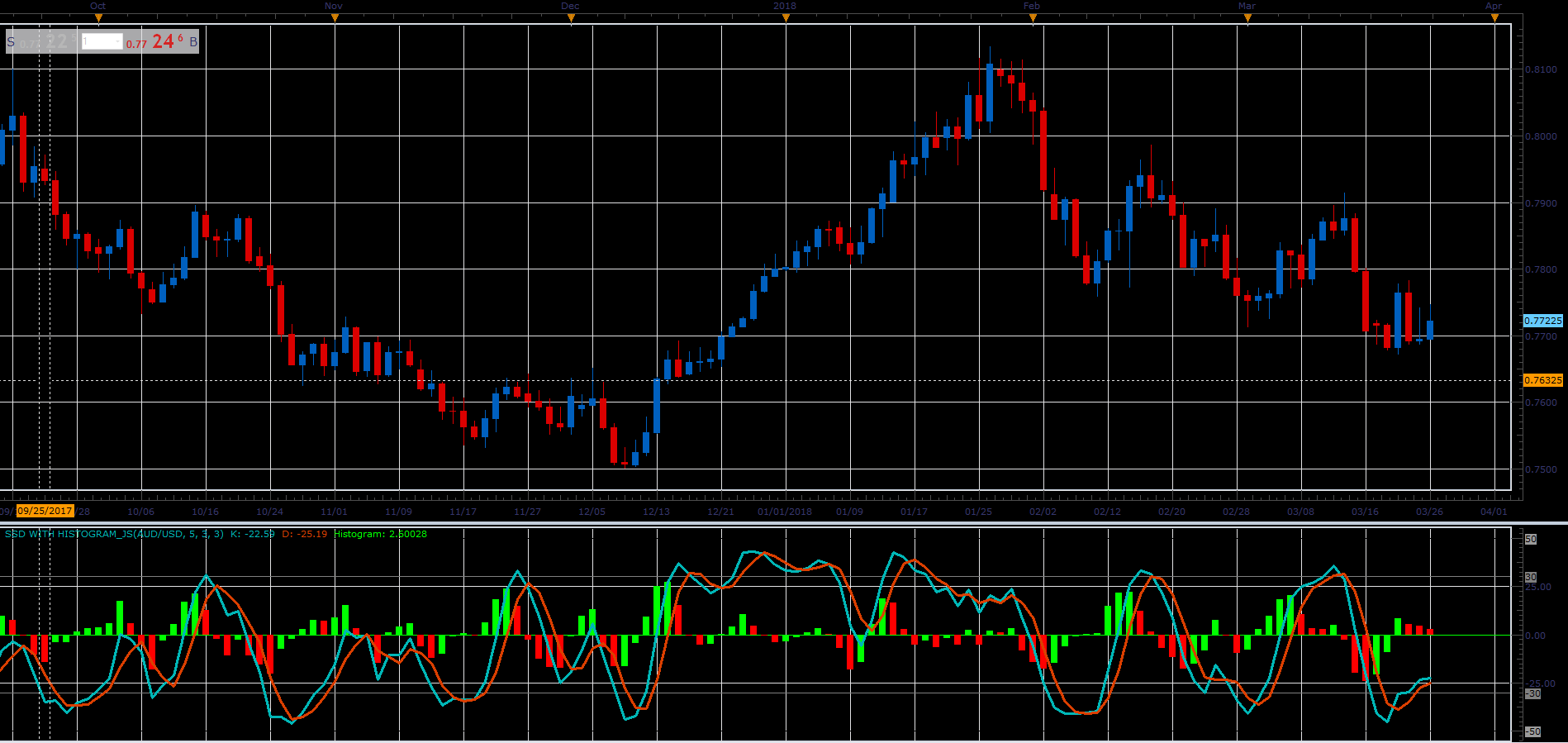Select the Apr orange month marker
This screenshot has width=1568, height=743.
point(1494,18)
